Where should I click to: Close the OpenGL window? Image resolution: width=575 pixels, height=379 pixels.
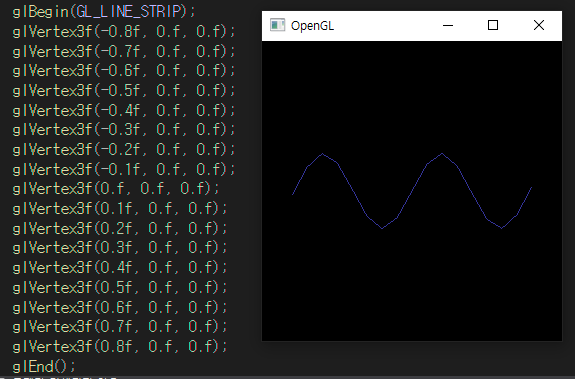click(x=539, y=25)
